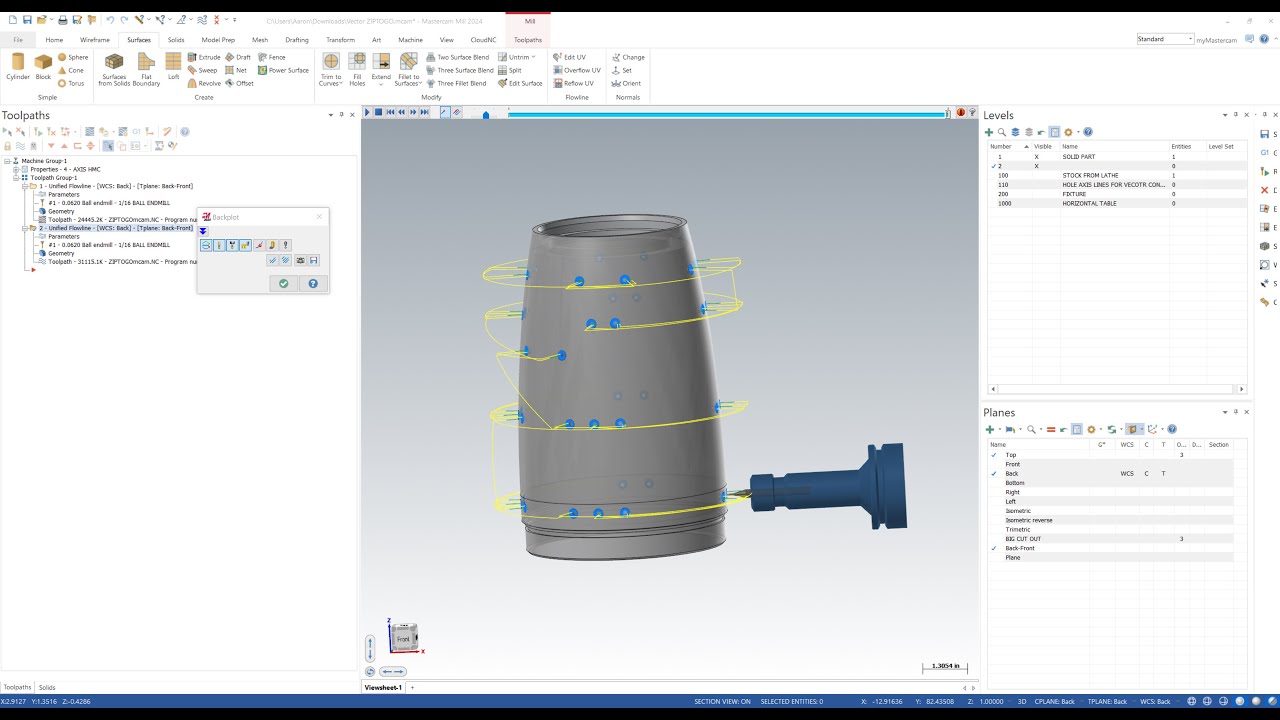Toggle the lock selected operations icon

(x=8, y=146)
